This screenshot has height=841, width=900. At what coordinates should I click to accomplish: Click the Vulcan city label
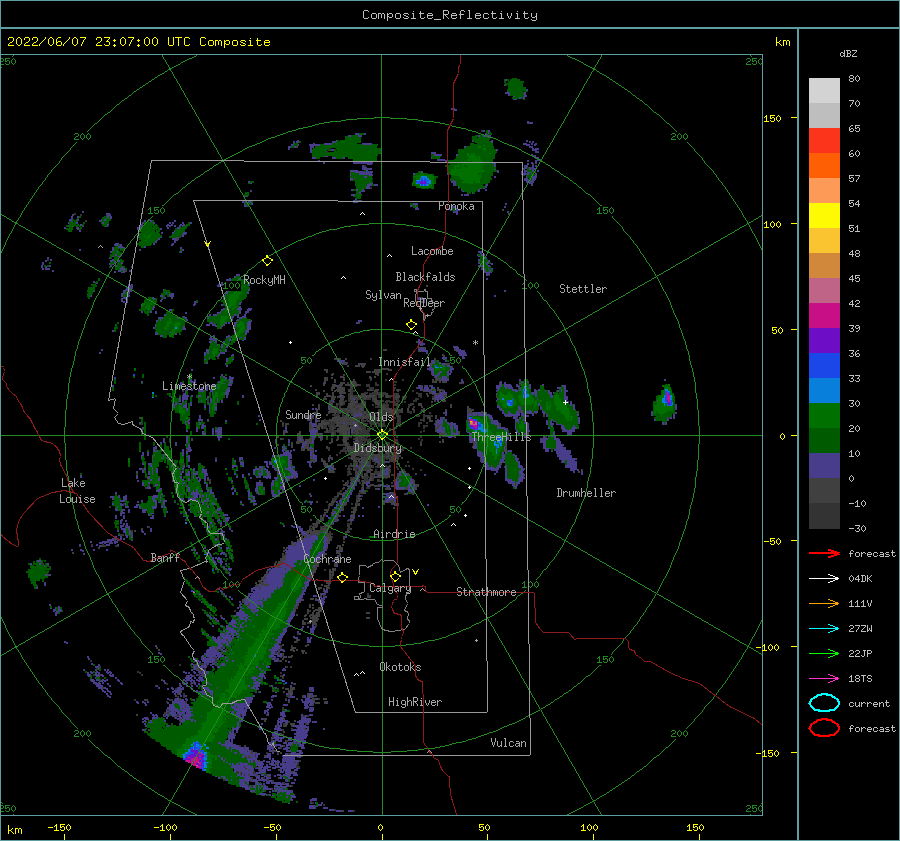(x=509, y=743)
